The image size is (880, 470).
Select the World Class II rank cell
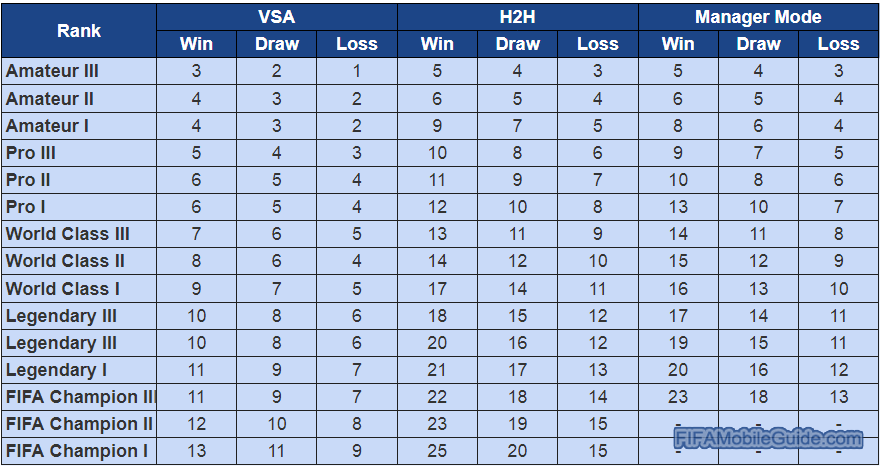click(79, 261)
